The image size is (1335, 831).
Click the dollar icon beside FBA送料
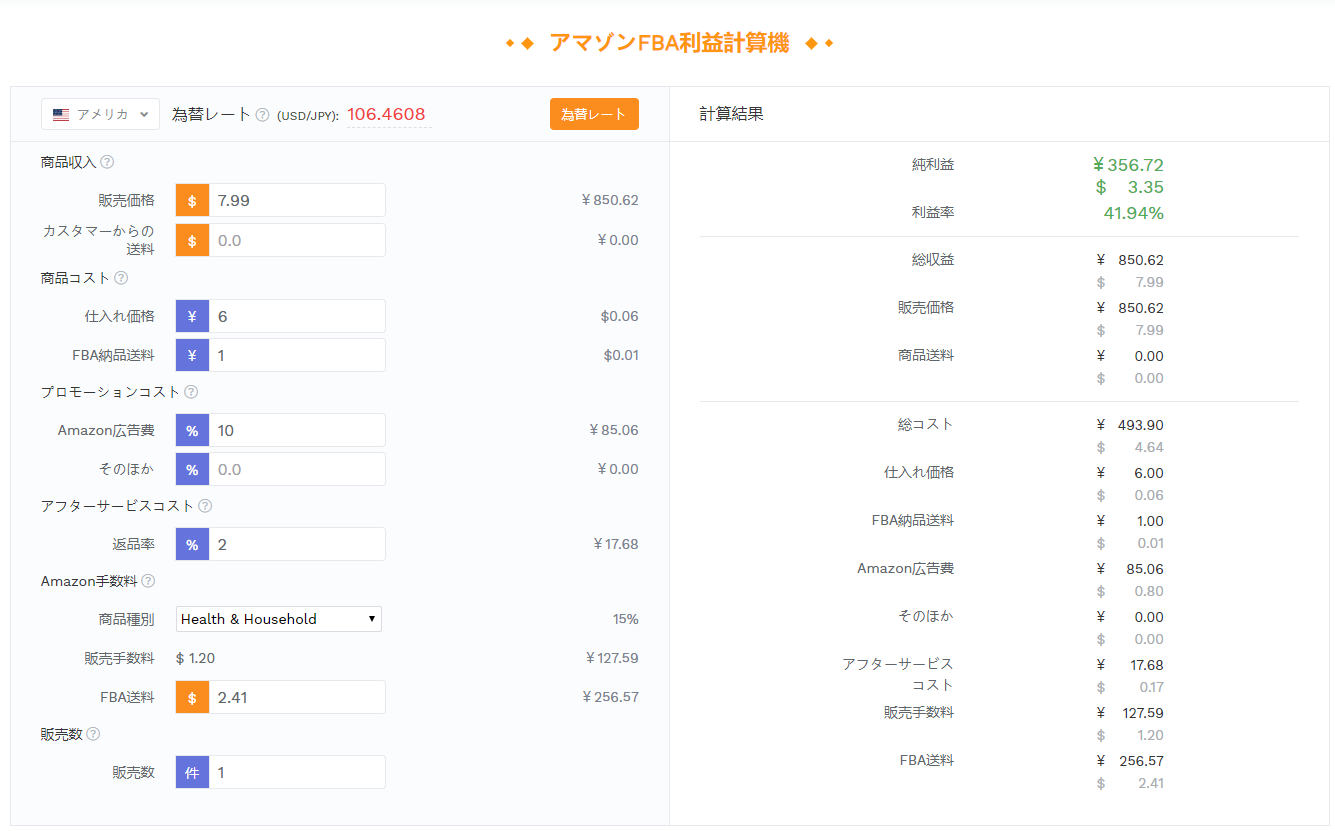click(x=192, y=697)
